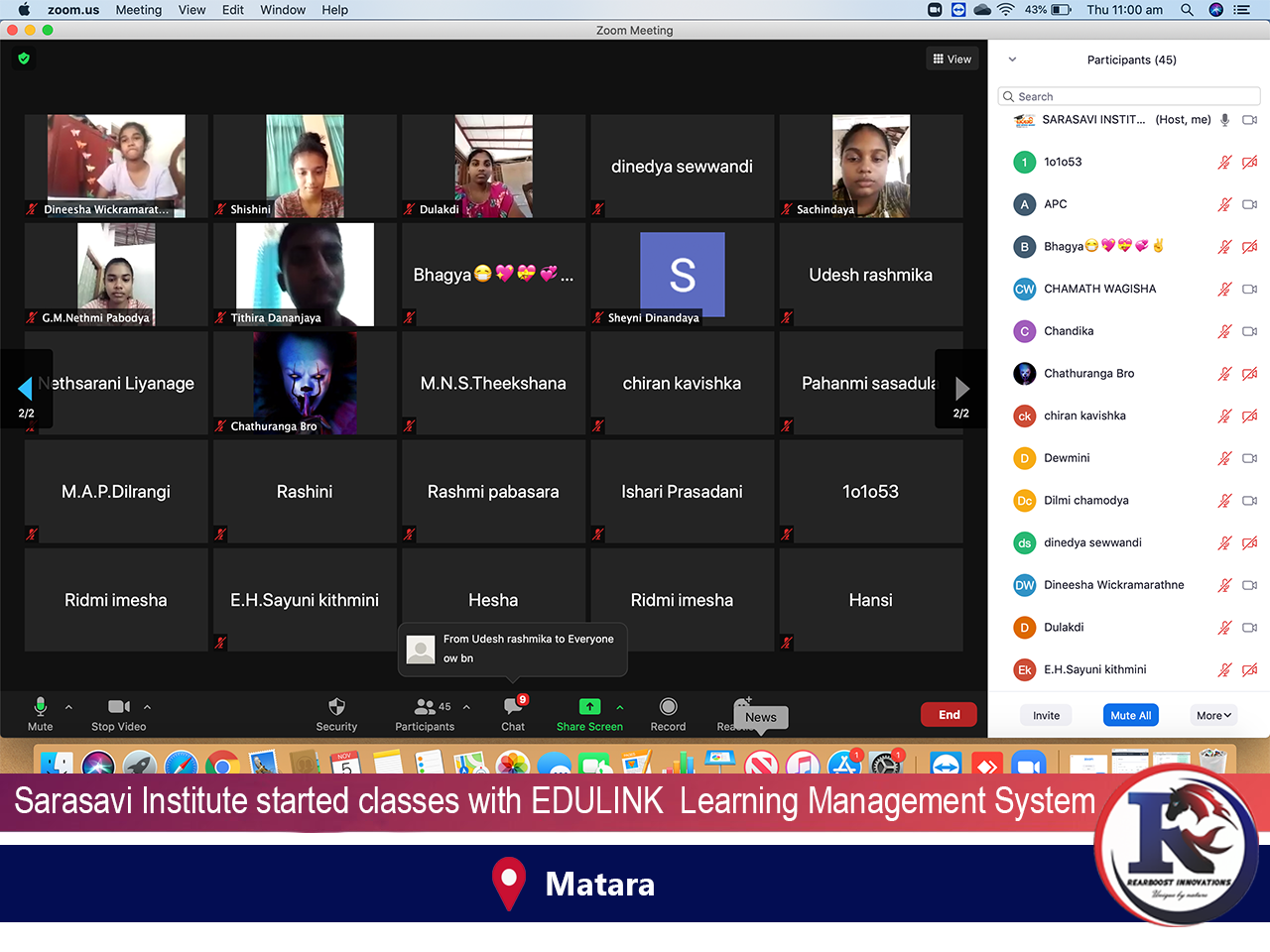1270x952 pixels.
Task: Expand video options arrow next to Stop Video
Action: click(x=147, y=707)
